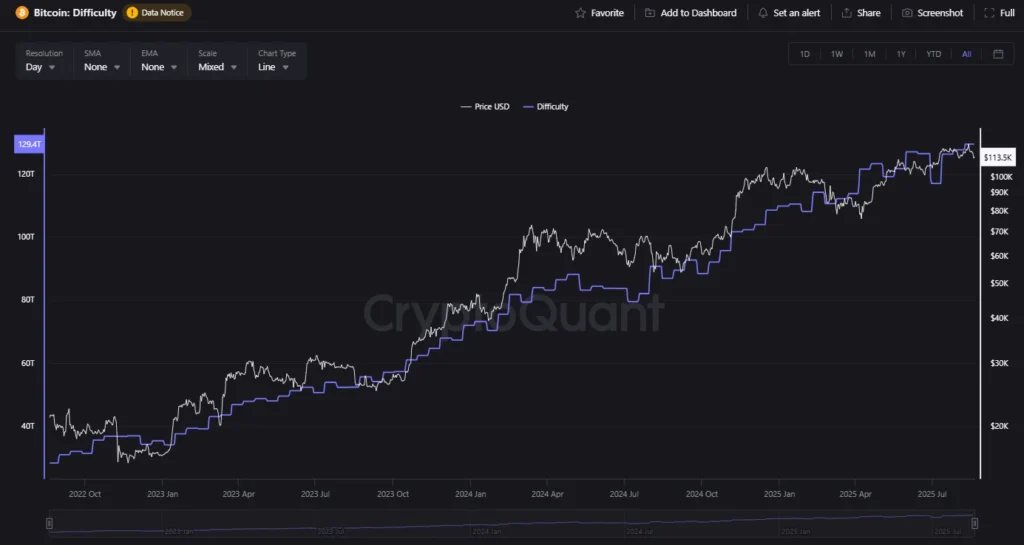Click the Favorite label text
Screen dimensions: 1024x545
[607, 13]
